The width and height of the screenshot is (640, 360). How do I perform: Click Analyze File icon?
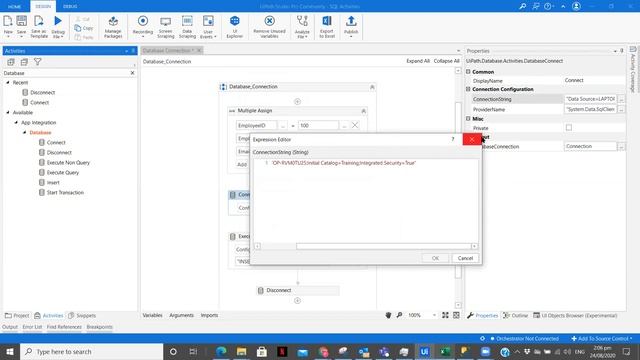tap(302, 21)
